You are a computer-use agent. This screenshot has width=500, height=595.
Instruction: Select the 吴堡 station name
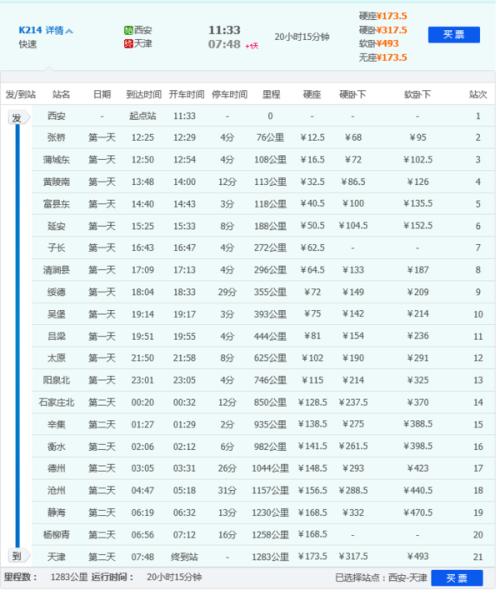tap(57, 314)
